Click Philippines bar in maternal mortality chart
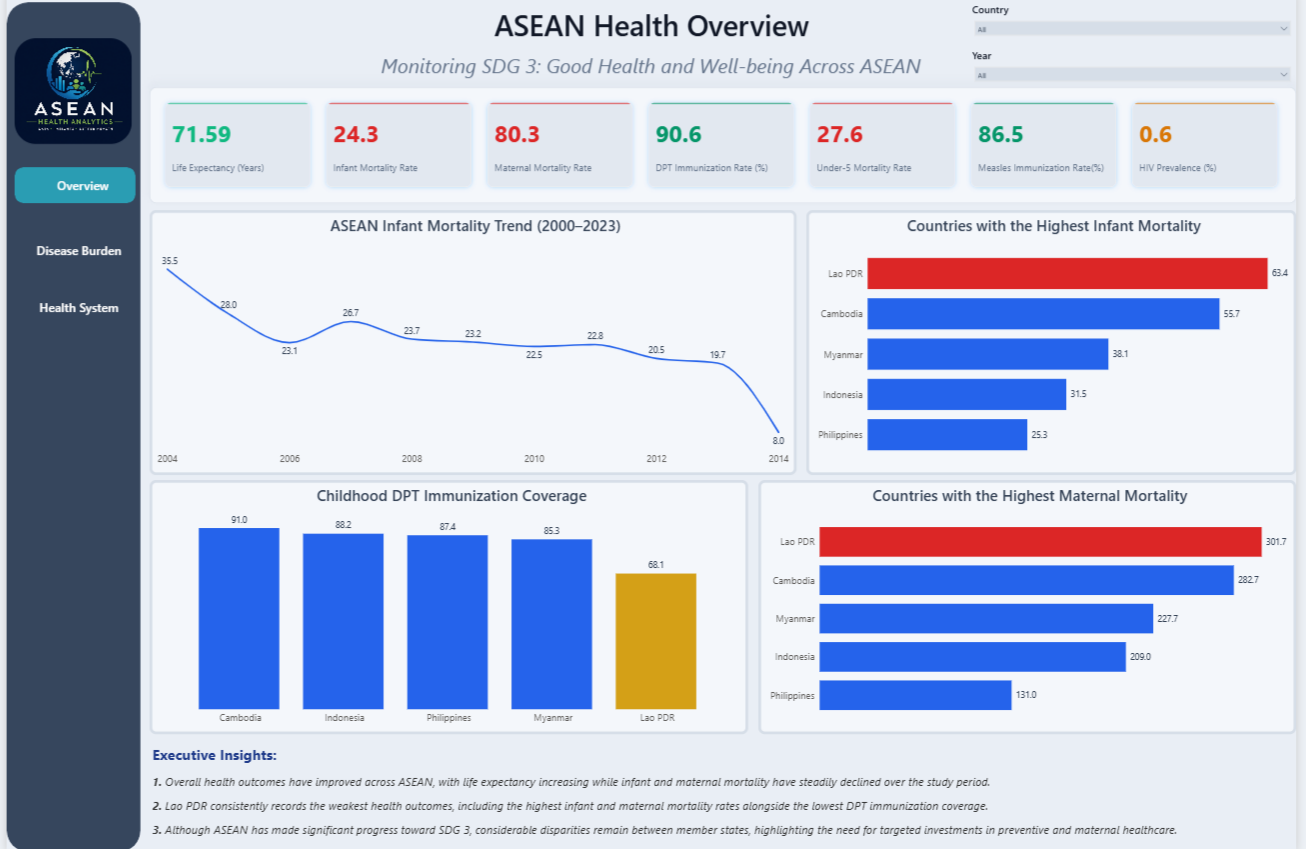Image resolution: width=1306 pixels, height=849 pixels. (915, 696)
